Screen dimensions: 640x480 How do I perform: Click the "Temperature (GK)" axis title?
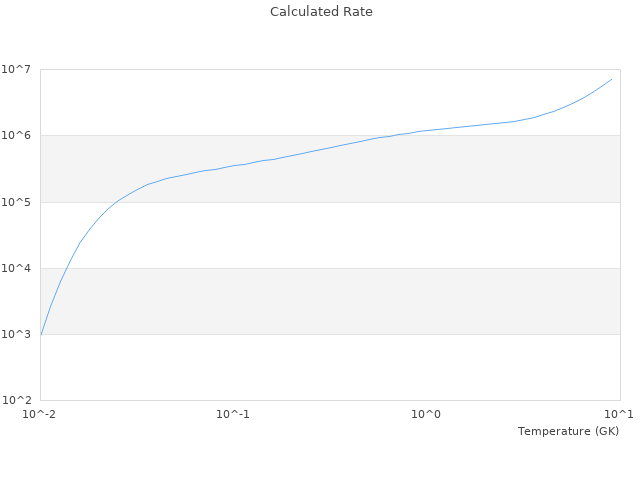click(568, 431)
